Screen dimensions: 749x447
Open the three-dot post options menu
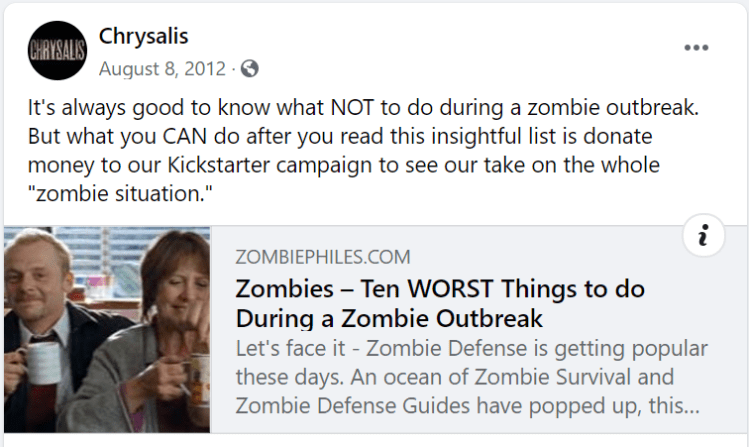click(x=696, y=48)
